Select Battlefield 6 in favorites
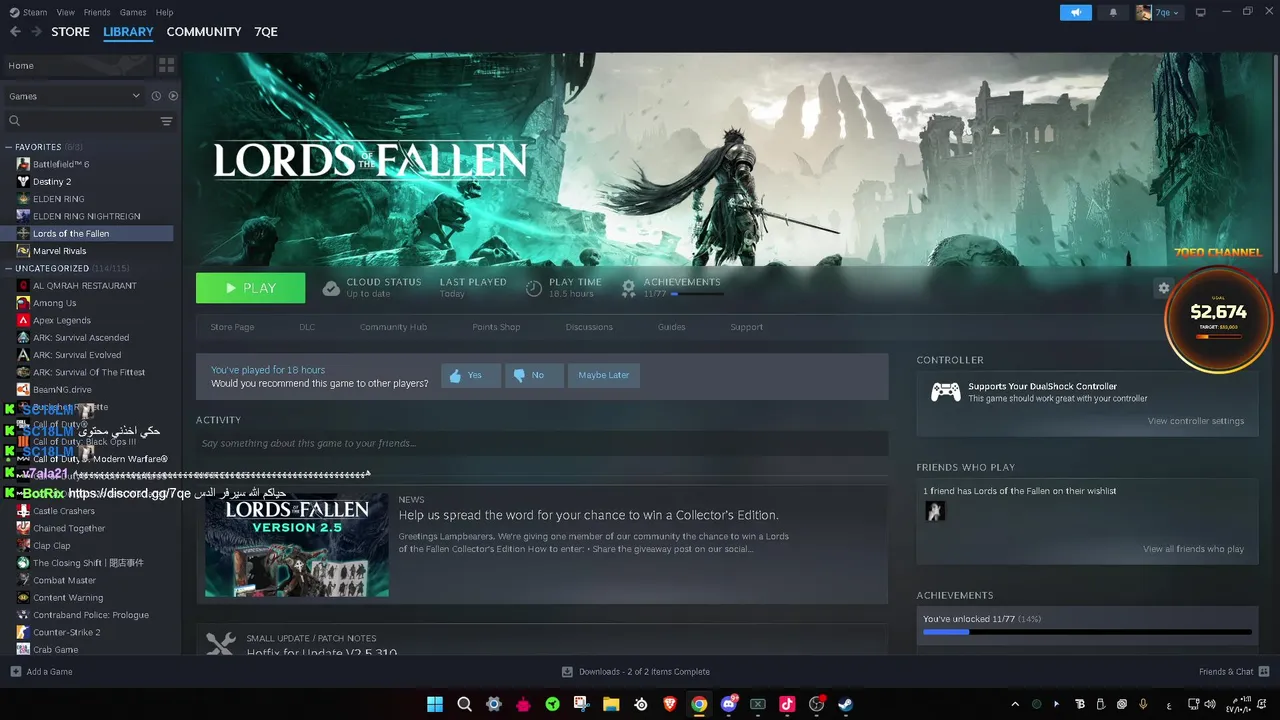Viewport: 1280px width, 720px height. 61,164
